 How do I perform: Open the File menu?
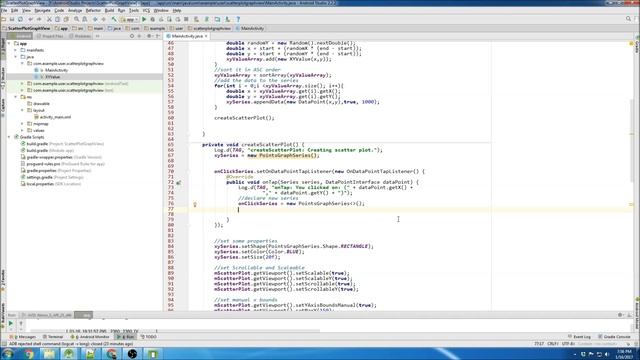click(x=4, y=10)
